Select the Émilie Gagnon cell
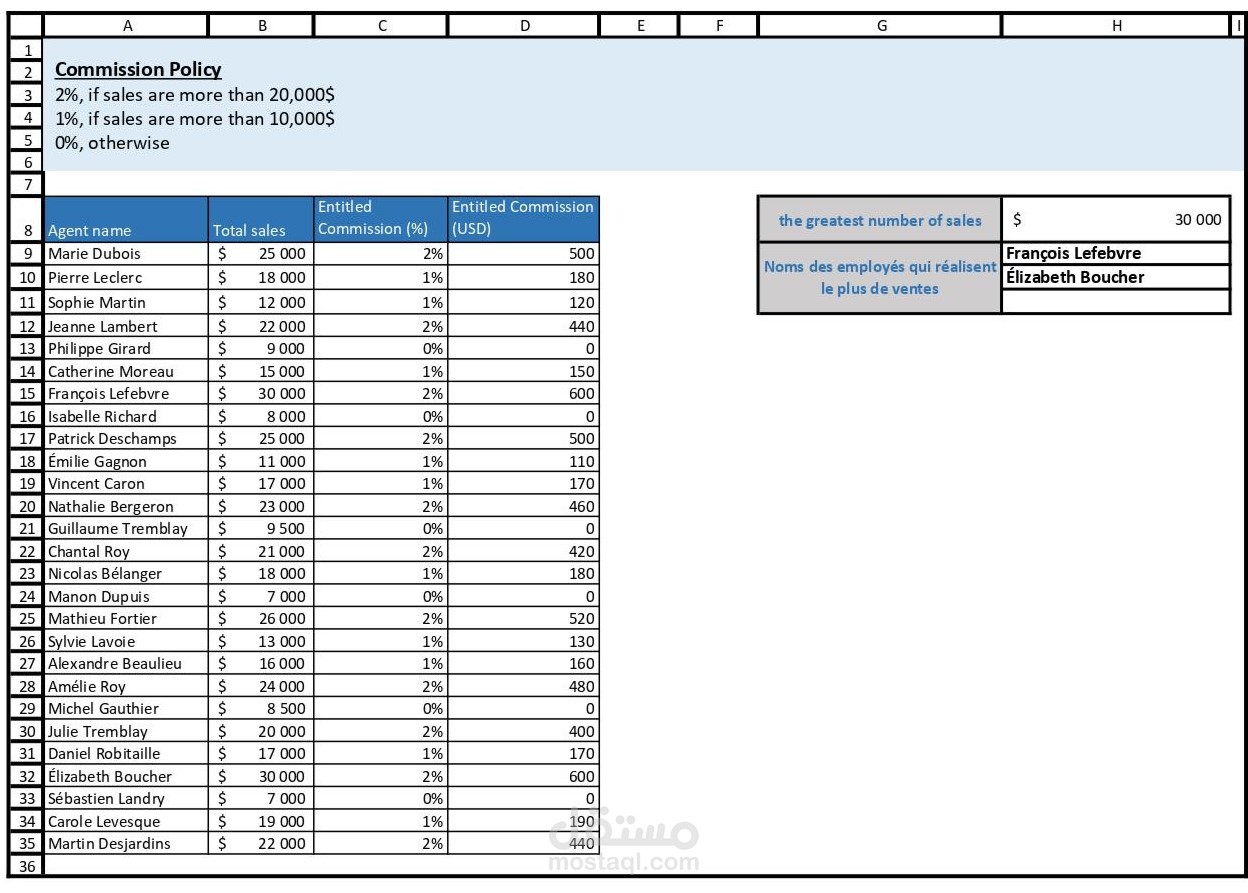 coord(127,461)
